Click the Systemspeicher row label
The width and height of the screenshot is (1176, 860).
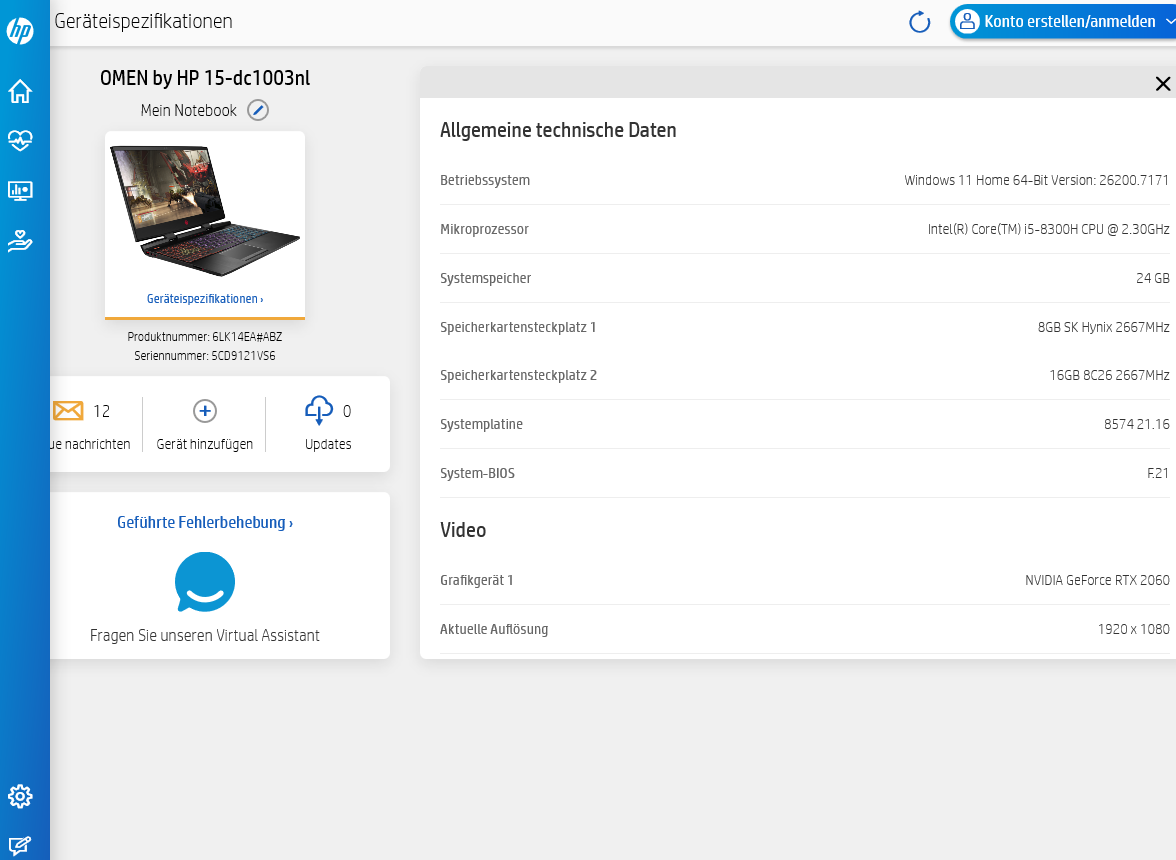(x=485, y=278)
